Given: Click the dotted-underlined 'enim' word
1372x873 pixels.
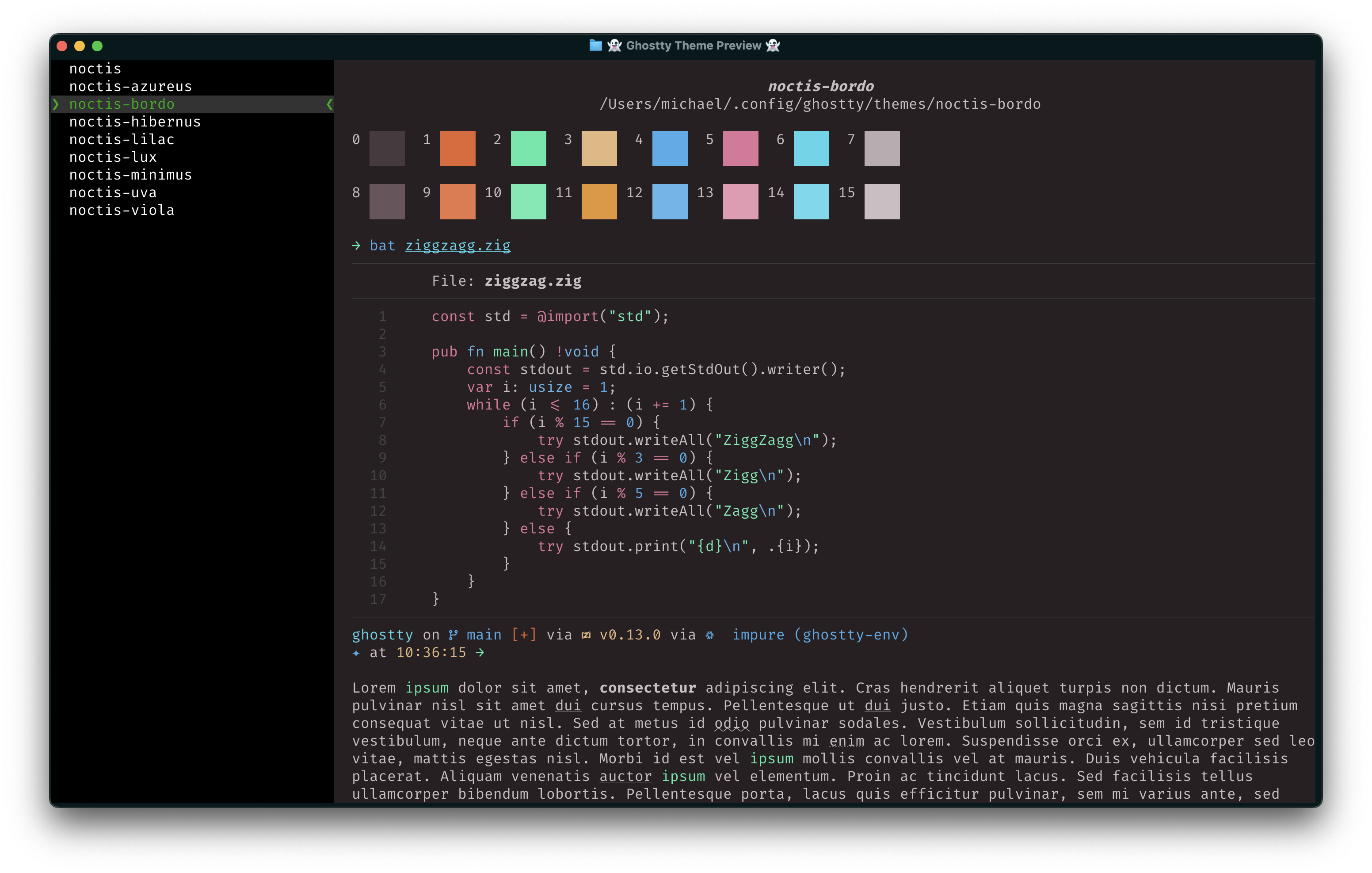Looking at the screenshot, I should pos(846,741).
